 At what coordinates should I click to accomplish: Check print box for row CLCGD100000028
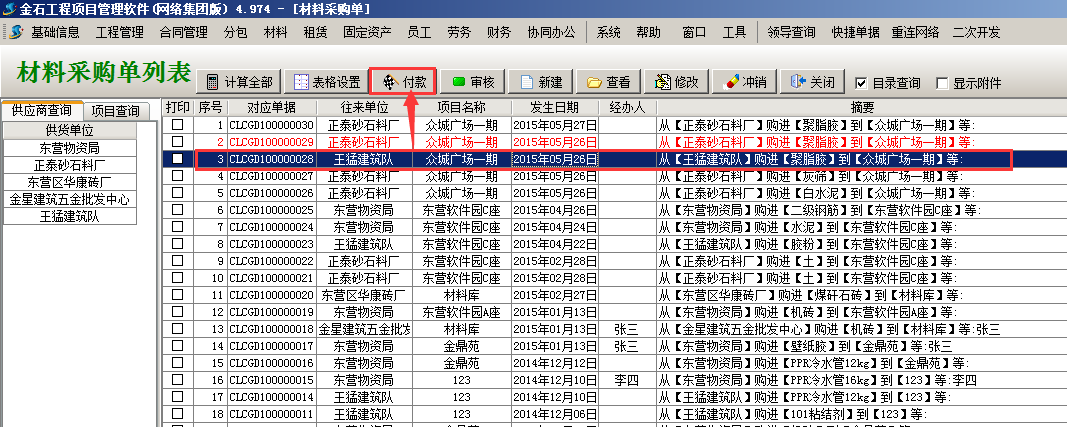[x=178, y=159]
